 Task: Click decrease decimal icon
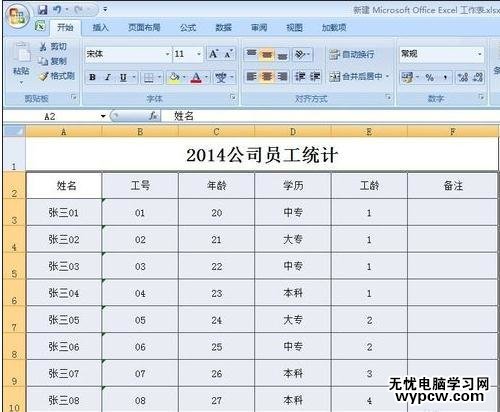[478, 77]
